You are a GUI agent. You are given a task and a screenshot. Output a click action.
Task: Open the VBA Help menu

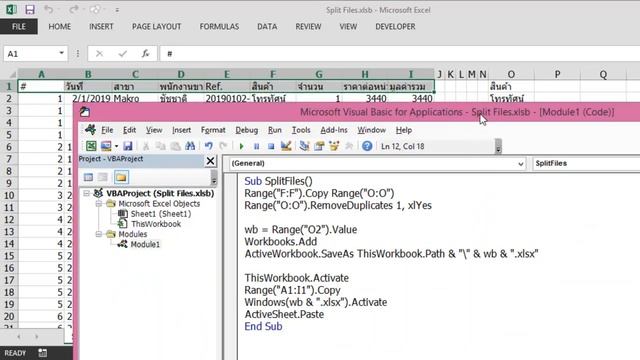[x=404, y=130]
